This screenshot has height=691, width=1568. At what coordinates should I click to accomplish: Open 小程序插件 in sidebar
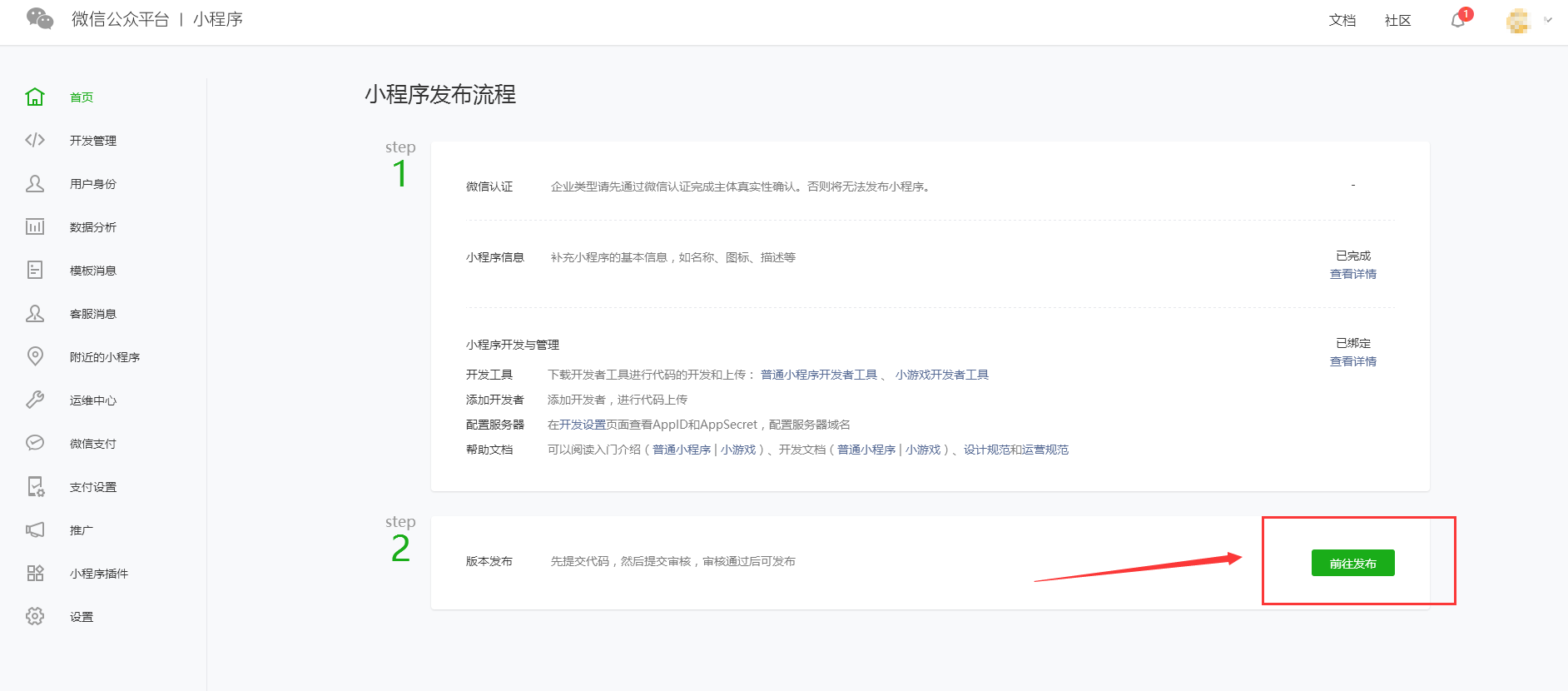click(x=99, y=574)
